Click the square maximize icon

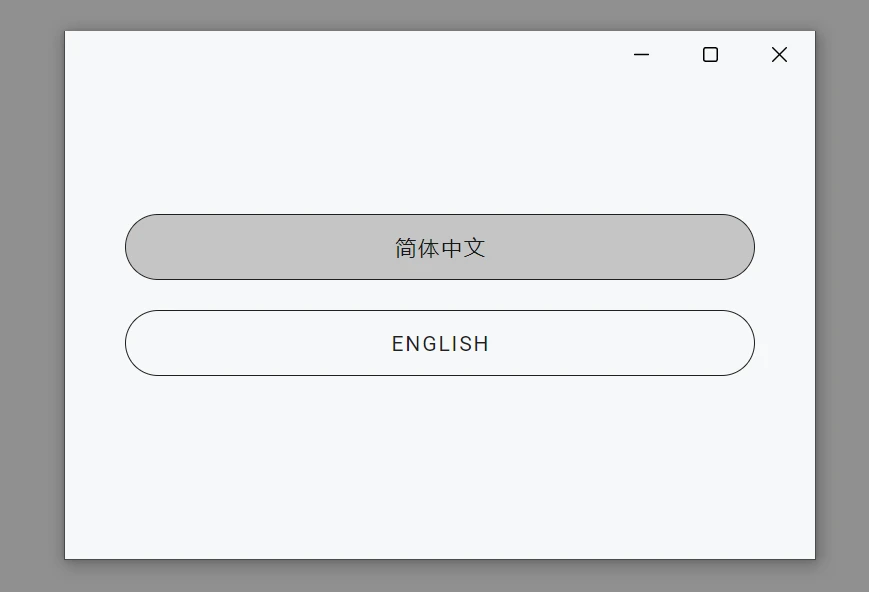(x=710, y=54)
